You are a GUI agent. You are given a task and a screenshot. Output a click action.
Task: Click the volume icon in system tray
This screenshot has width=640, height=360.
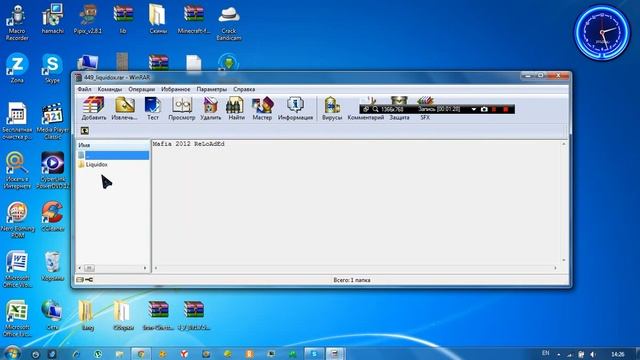593,354
